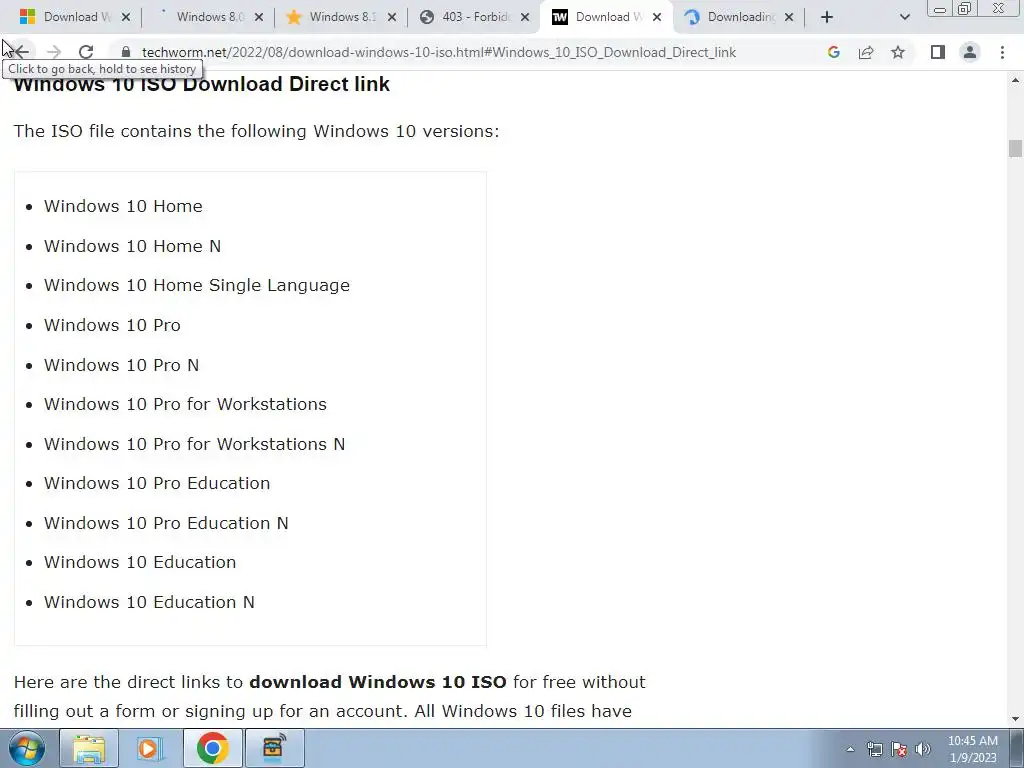Click the 'Windows 10 ISO Download Direct link' heading

[202, 84]
